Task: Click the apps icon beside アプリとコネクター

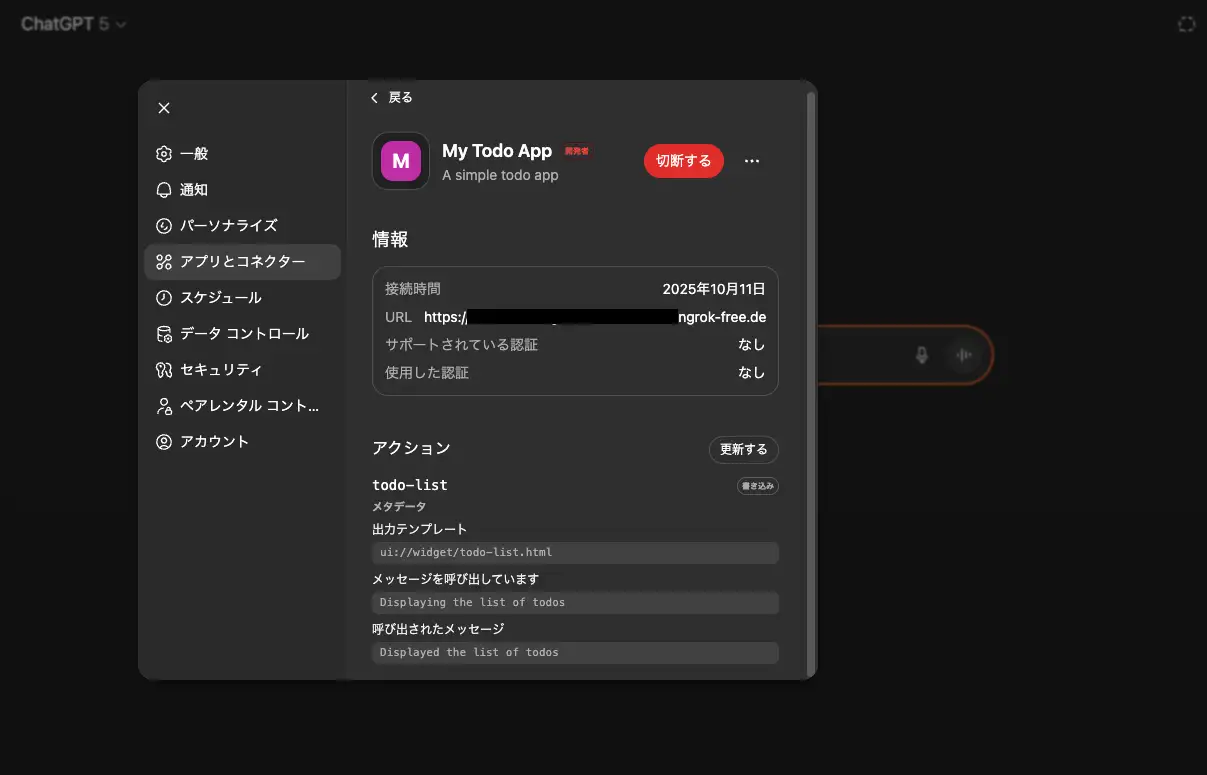Action: 164,262
